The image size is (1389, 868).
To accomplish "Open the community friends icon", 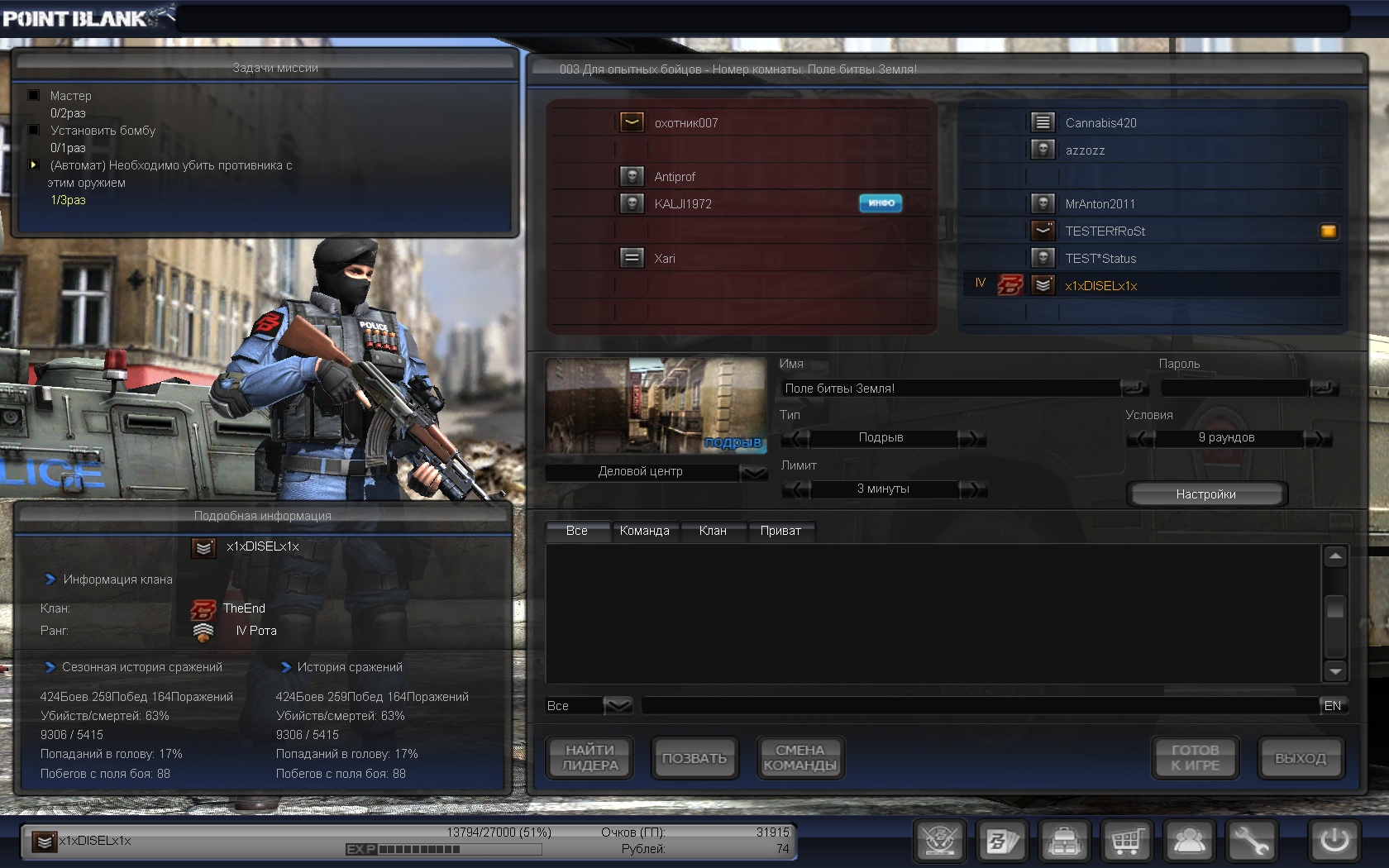I will pos(1189,842).
